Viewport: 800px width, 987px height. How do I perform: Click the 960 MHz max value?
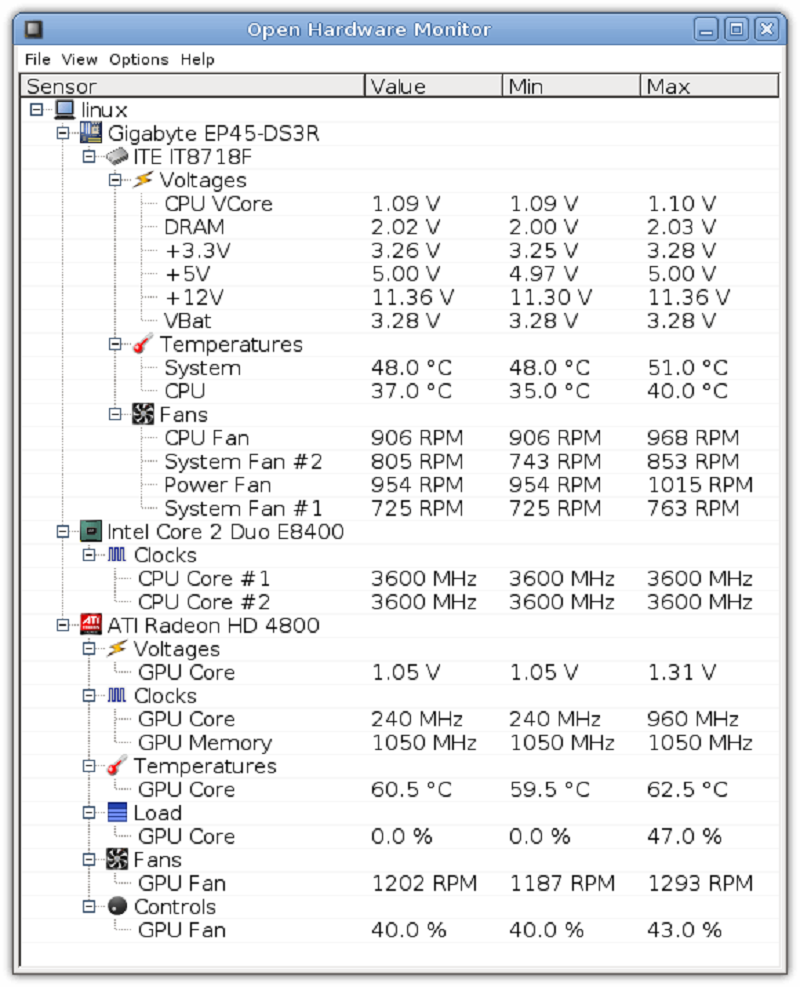[692, 719]
